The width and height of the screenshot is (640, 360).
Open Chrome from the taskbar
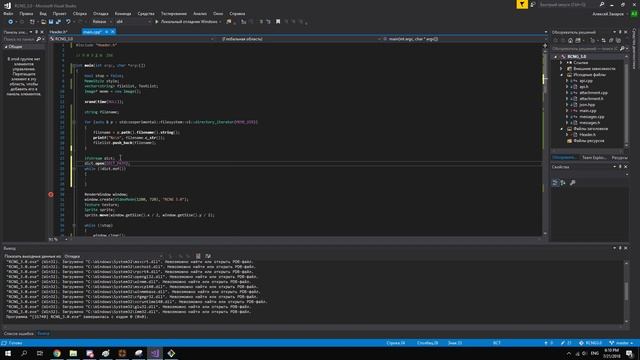57,353
